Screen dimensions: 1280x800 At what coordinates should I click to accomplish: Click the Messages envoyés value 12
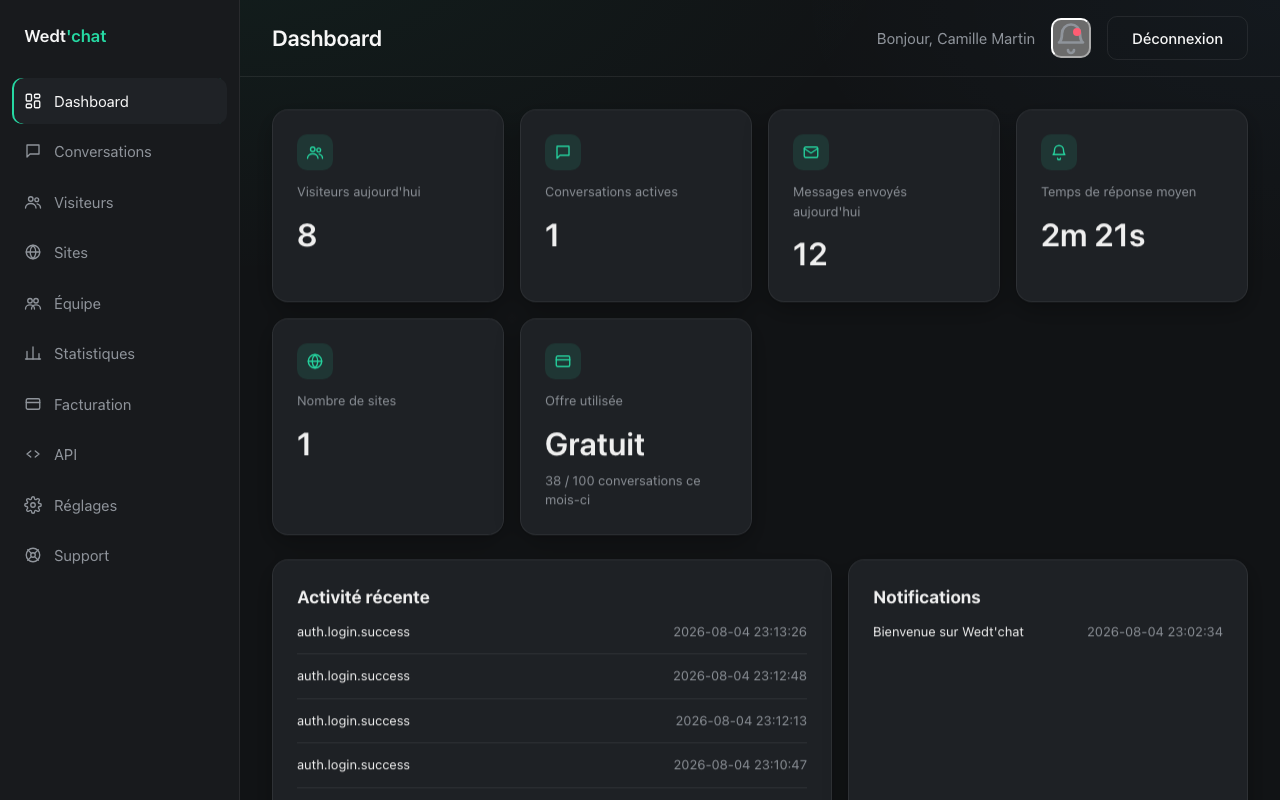[x=810, y=254]
